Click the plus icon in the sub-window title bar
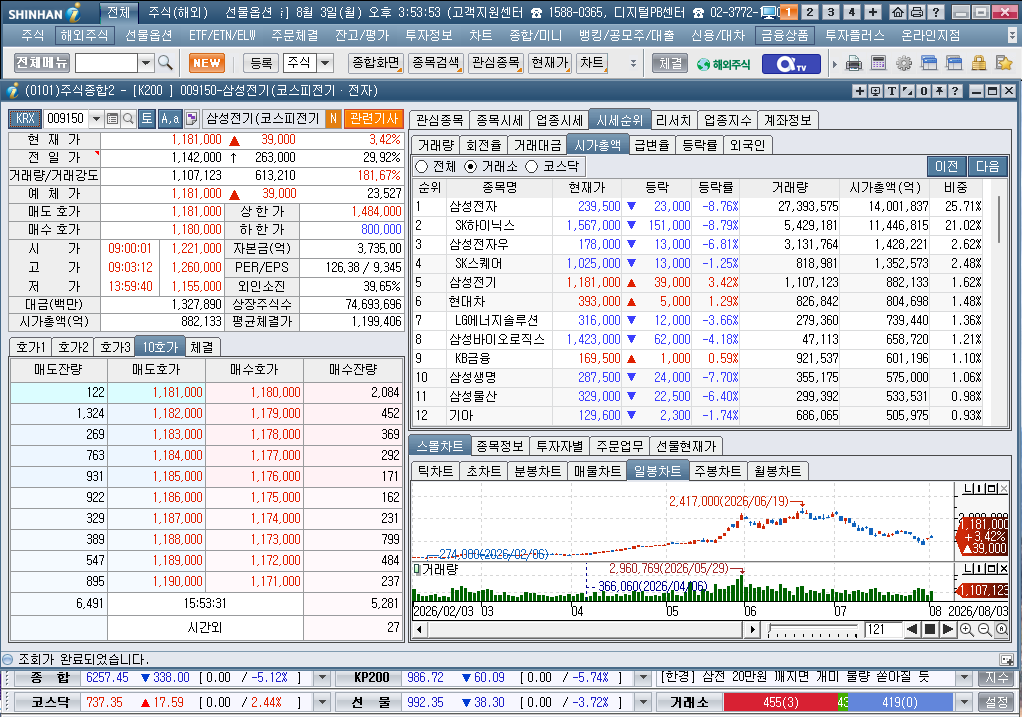Screen dimensions: 1022x717 tap(860, 91)
